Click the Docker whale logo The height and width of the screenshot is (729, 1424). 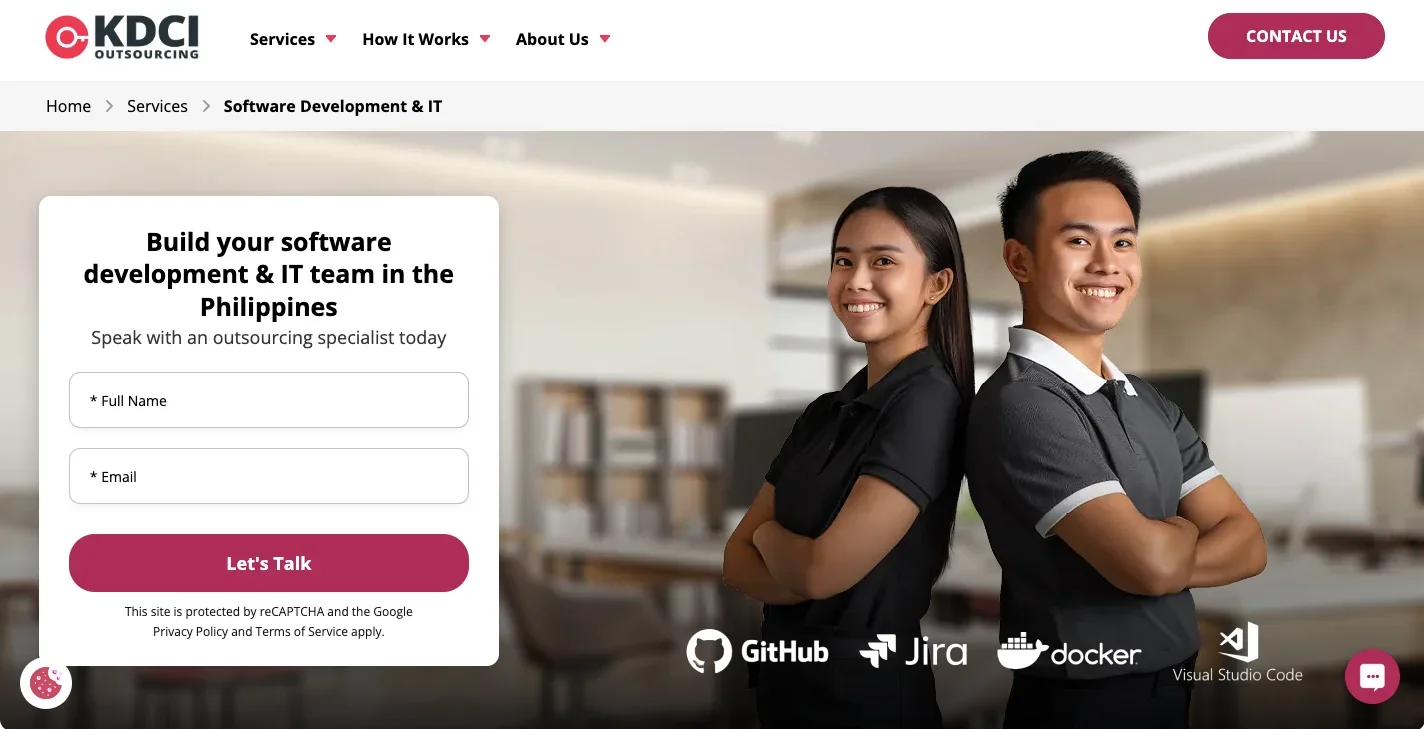click(1069, 651)
